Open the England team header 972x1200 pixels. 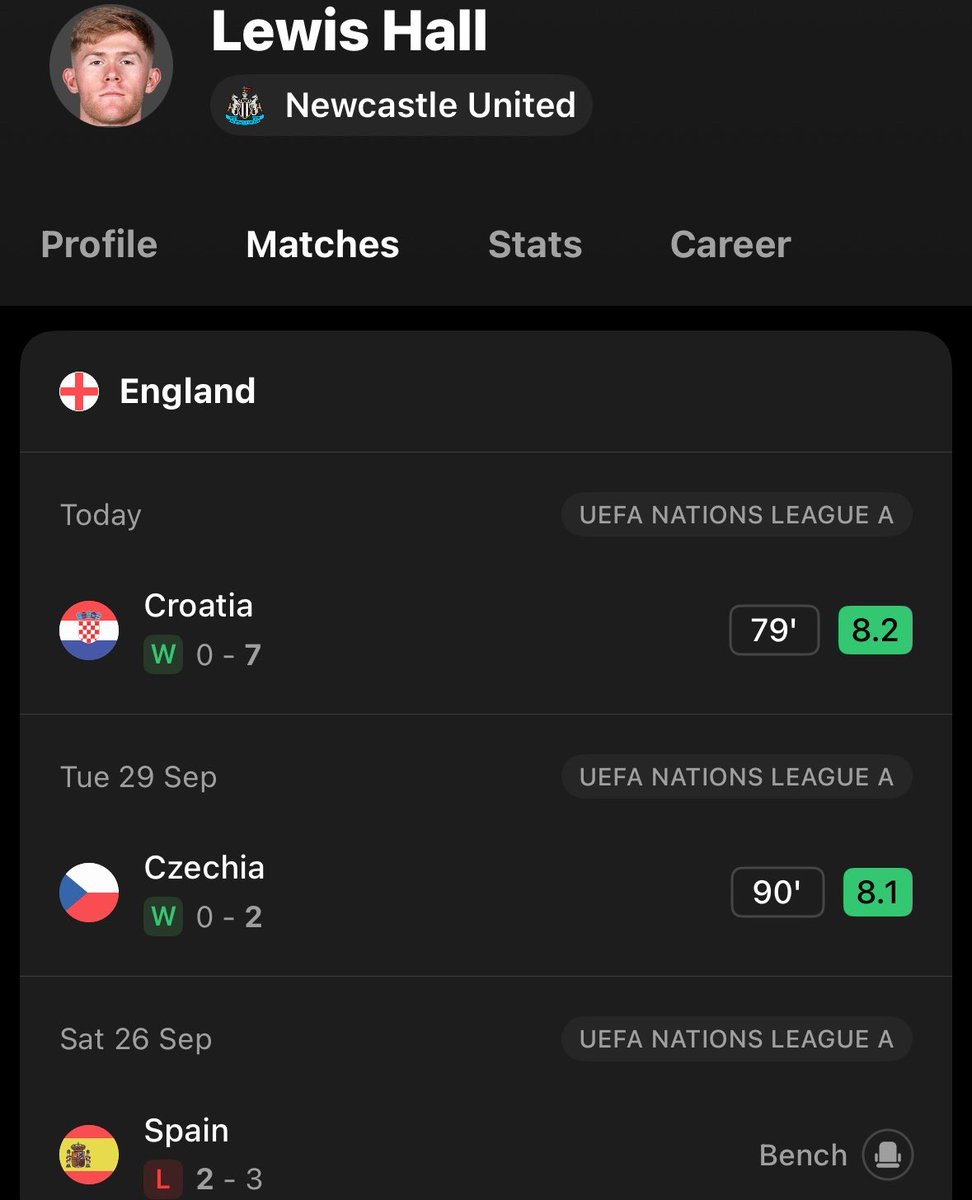(486, 391)
